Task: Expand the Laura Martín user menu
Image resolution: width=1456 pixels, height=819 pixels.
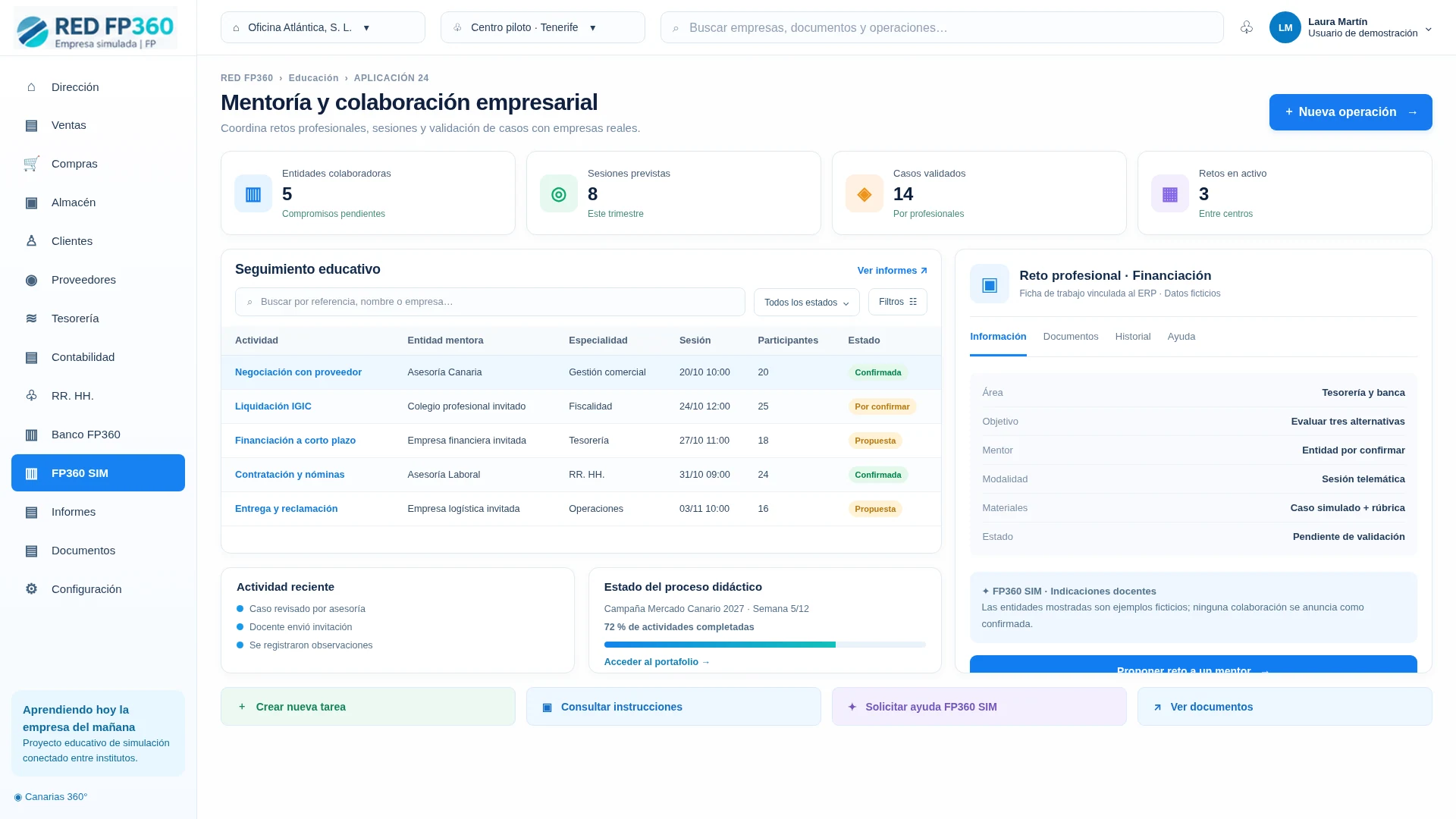Action: (x=1351, y=27)
